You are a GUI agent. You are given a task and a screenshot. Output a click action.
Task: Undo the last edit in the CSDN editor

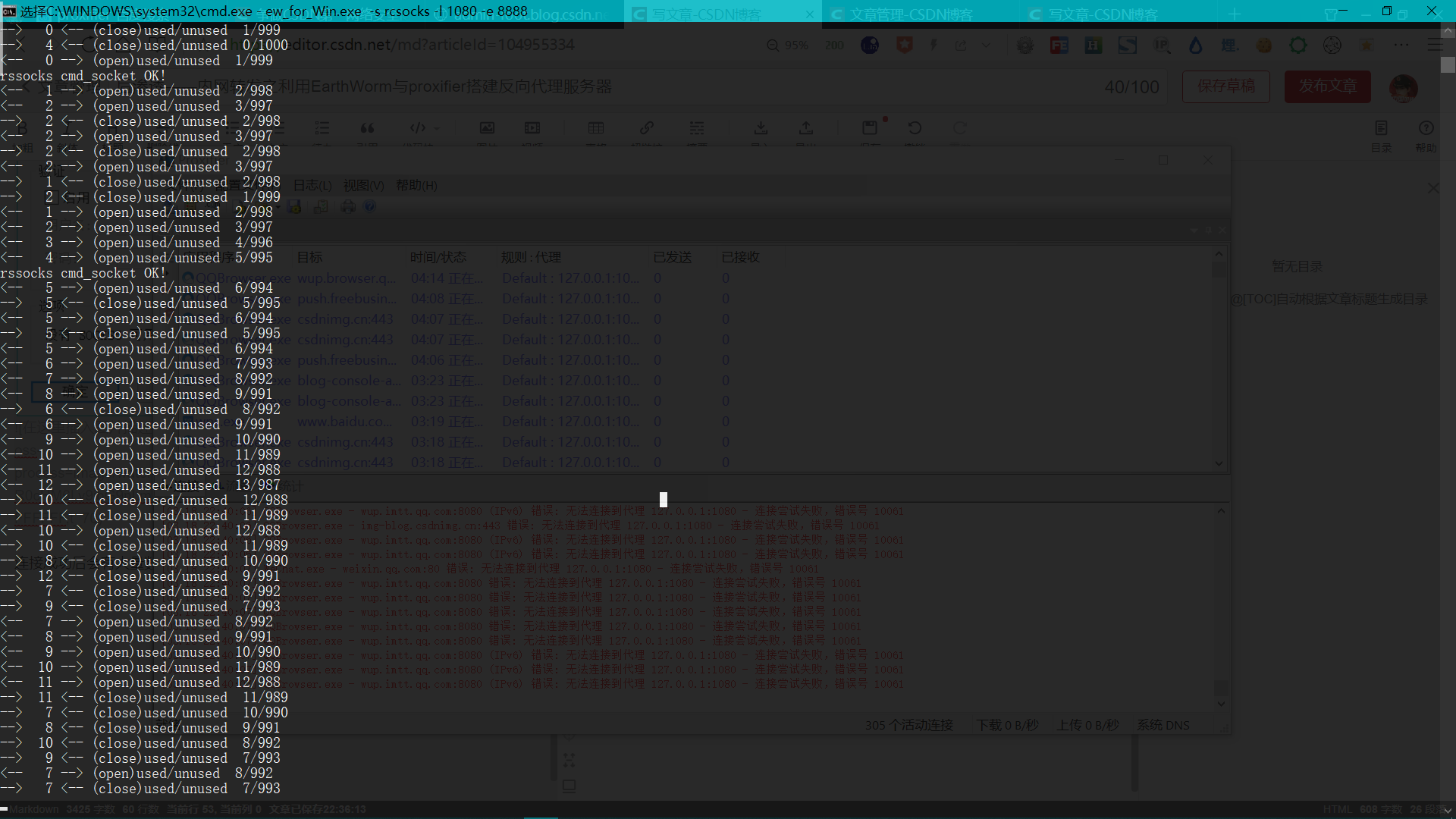pyautogui.click(x=915, y=128)
